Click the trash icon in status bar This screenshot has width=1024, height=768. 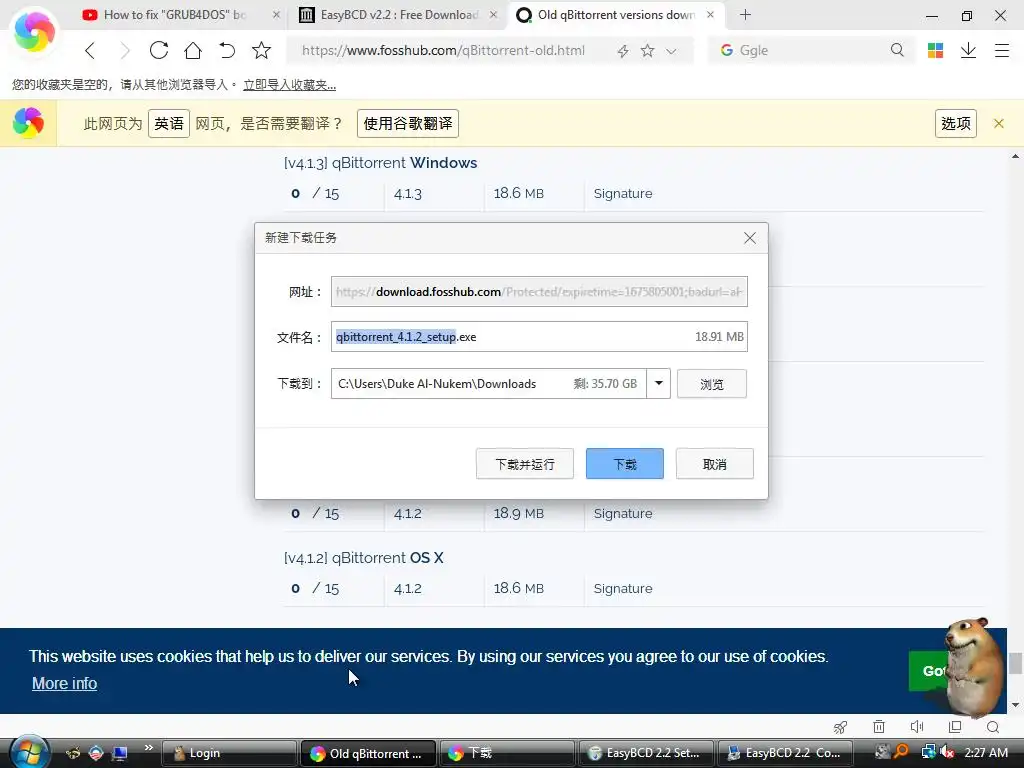pyautogui.click(x=879, y=726)
